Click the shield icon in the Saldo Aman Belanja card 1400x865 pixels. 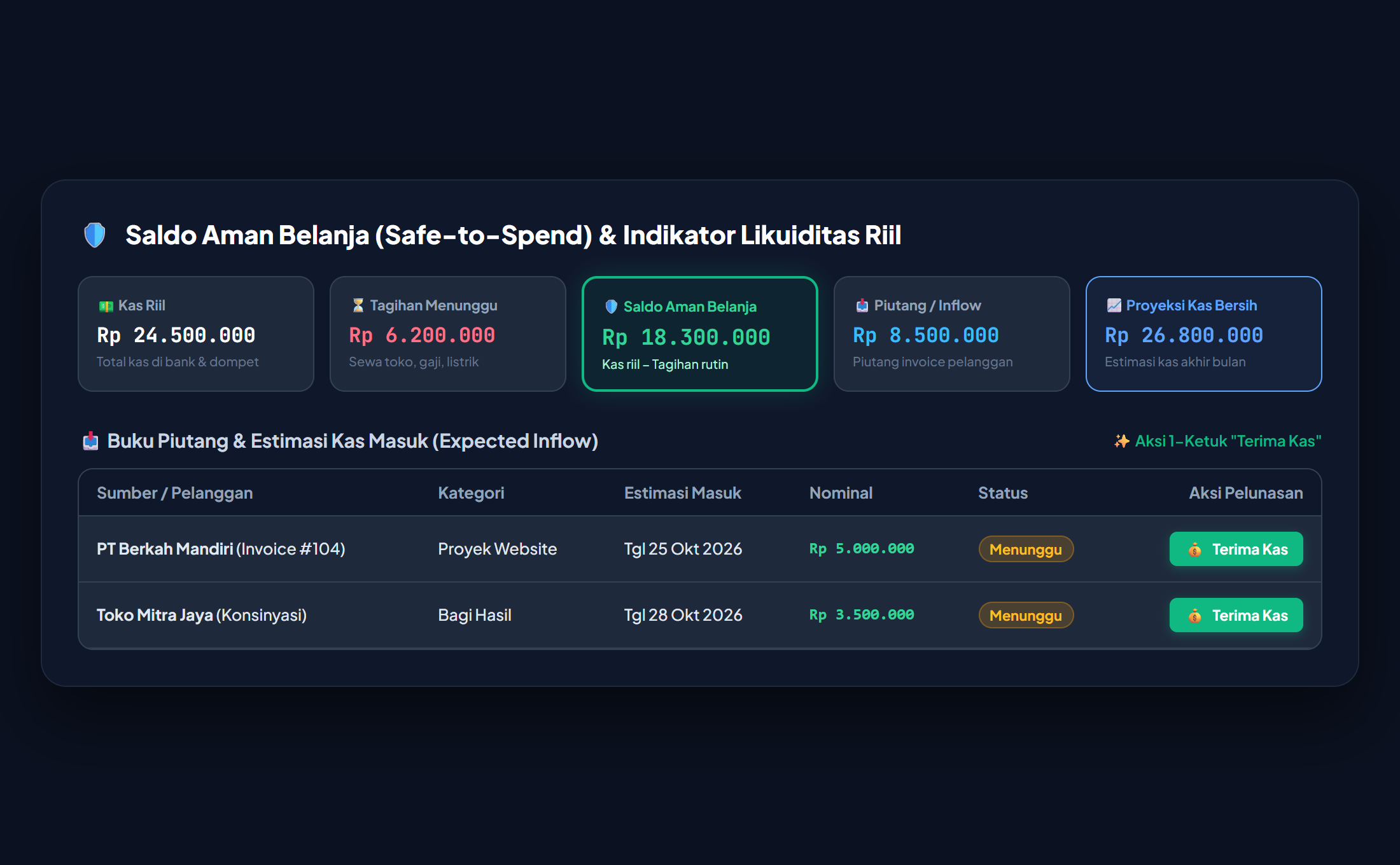611,307
